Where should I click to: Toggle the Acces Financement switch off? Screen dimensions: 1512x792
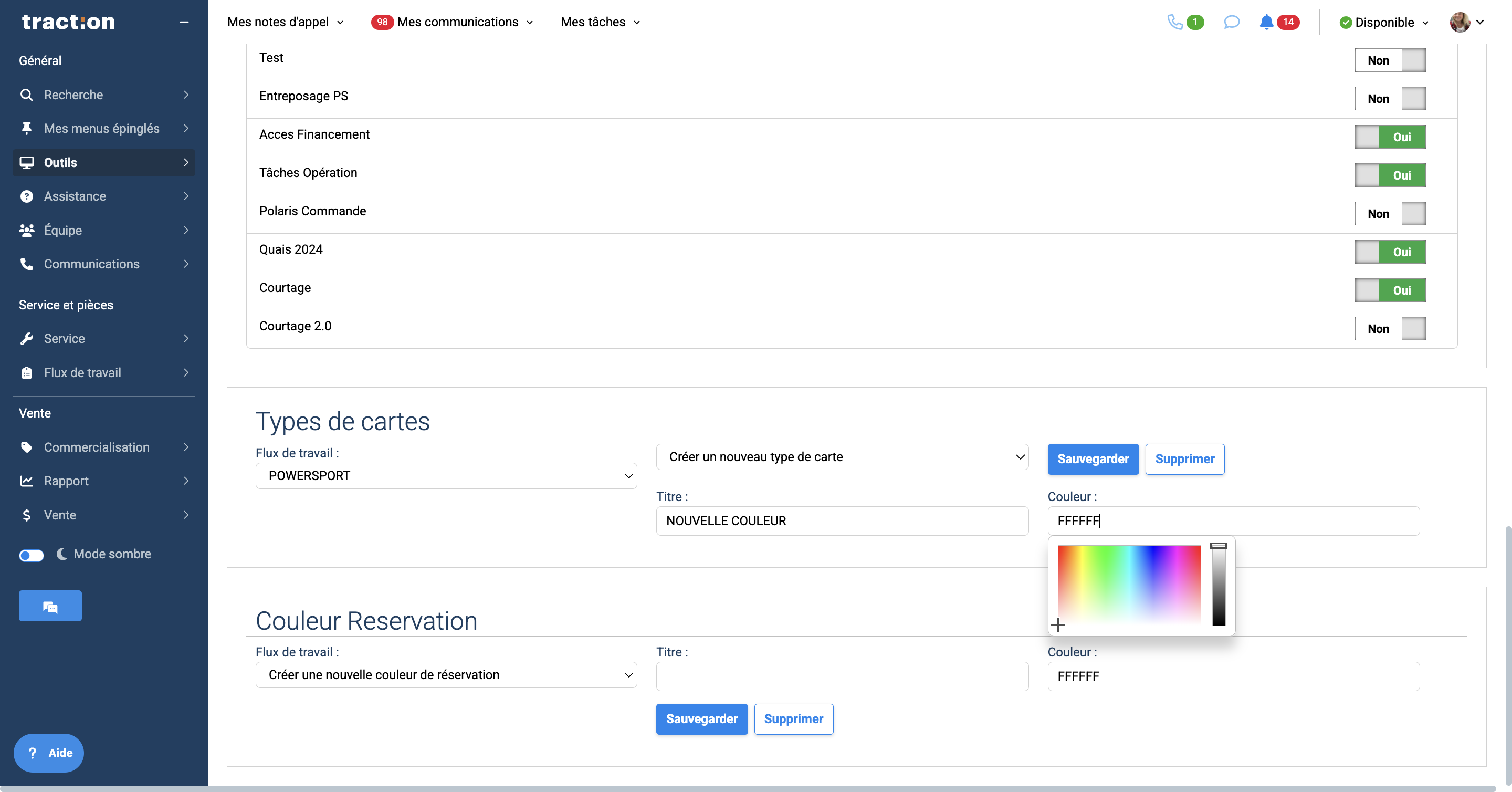[1389, 137]
